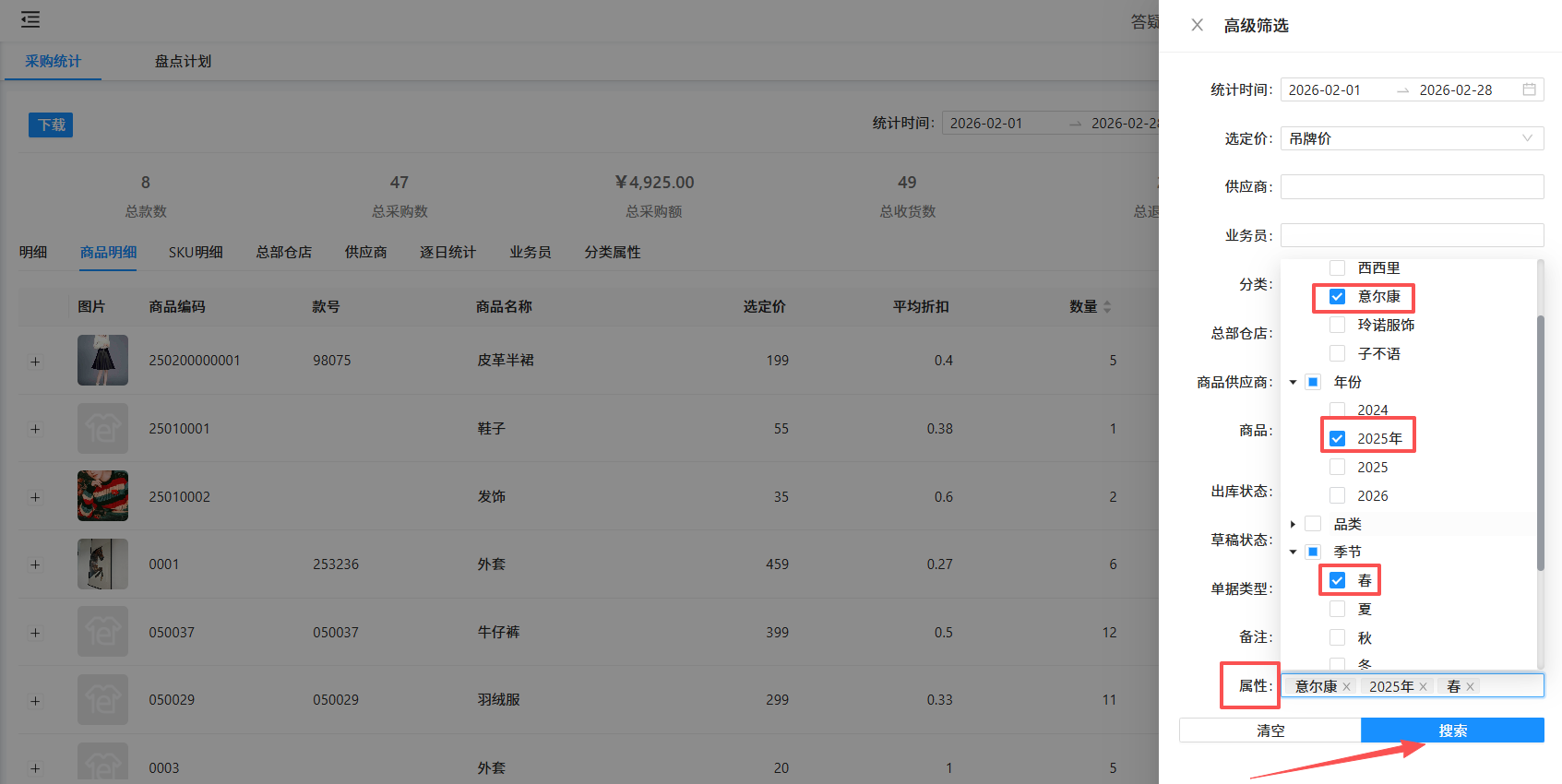Check the 玲诺服饰 option

click(x=1337, y=325)
